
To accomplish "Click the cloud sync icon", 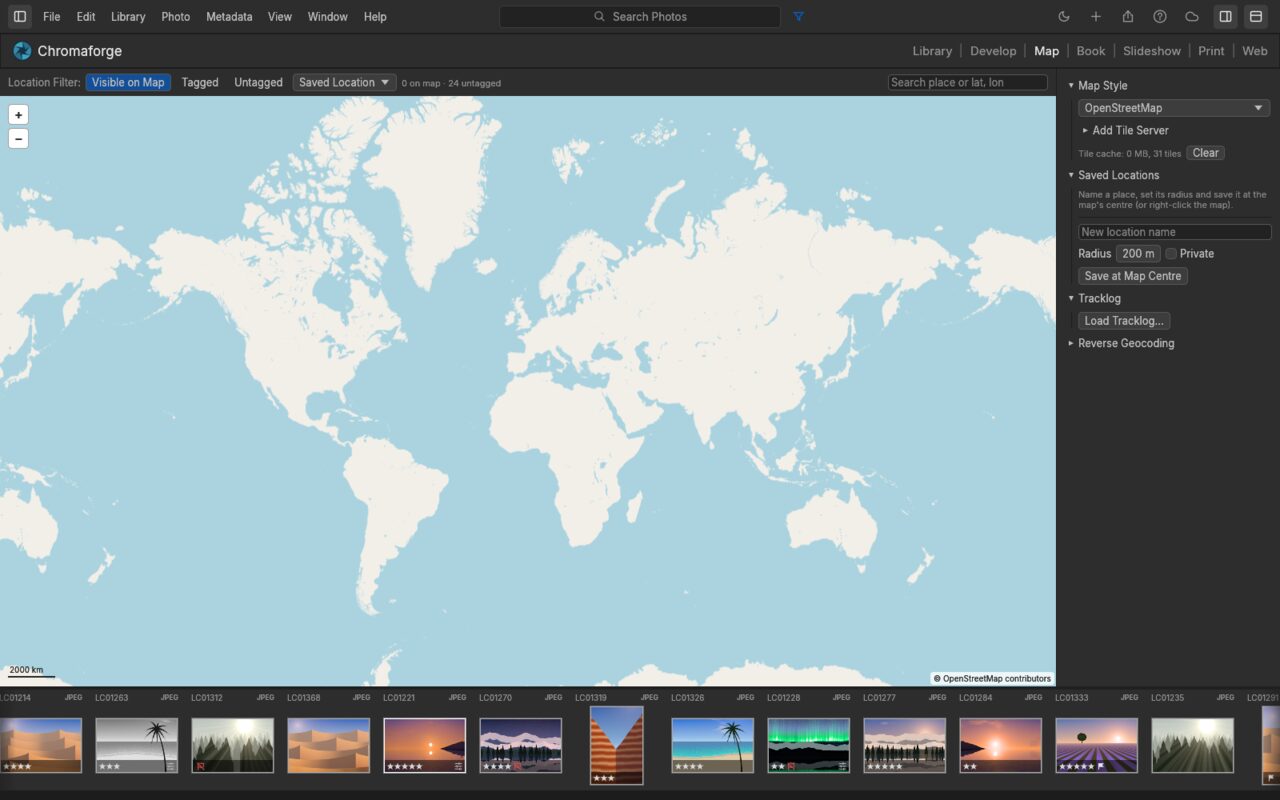I will tap(1192, 17).
